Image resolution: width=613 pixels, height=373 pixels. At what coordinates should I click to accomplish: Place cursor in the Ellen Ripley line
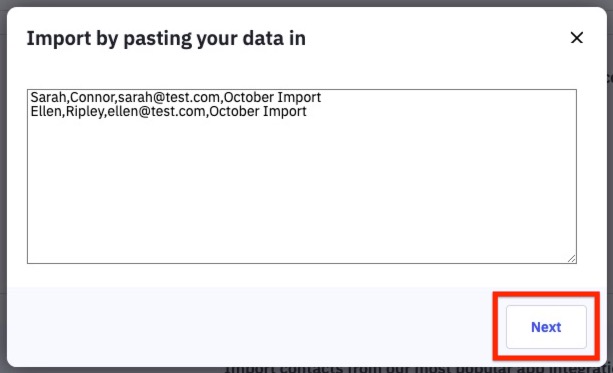[168, 111]
